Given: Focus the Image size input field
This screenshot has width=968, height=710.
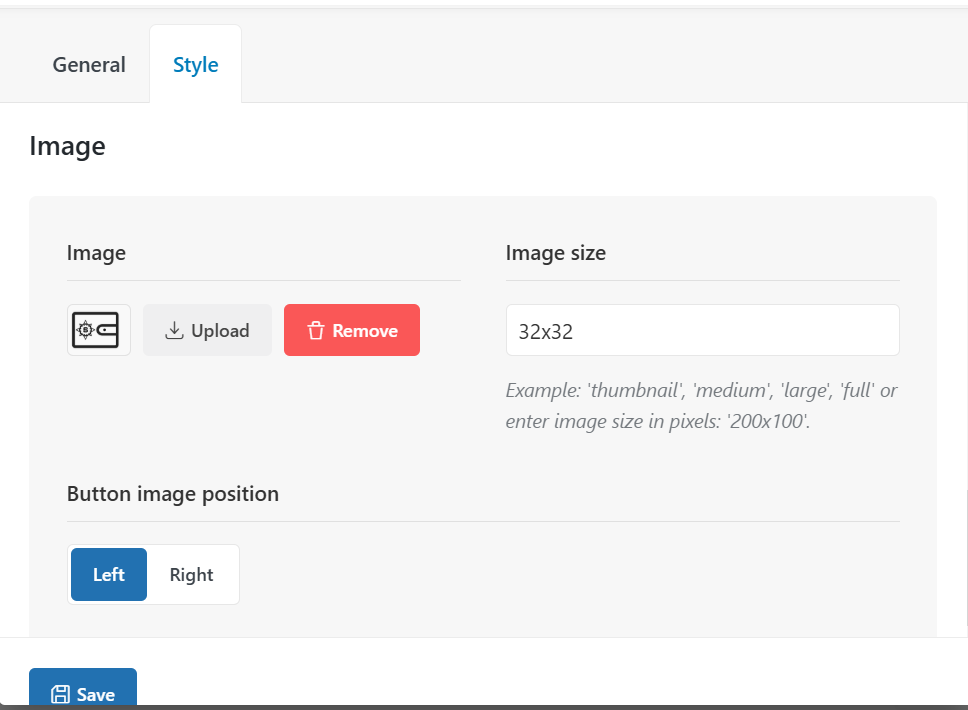Looking at the screenshot, I should pyautogui.click(x=703, y=330).
